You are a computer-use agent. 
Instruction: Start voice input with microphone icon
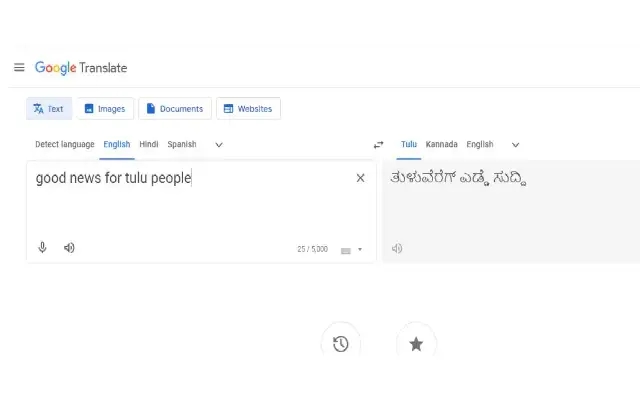[42, 247]
